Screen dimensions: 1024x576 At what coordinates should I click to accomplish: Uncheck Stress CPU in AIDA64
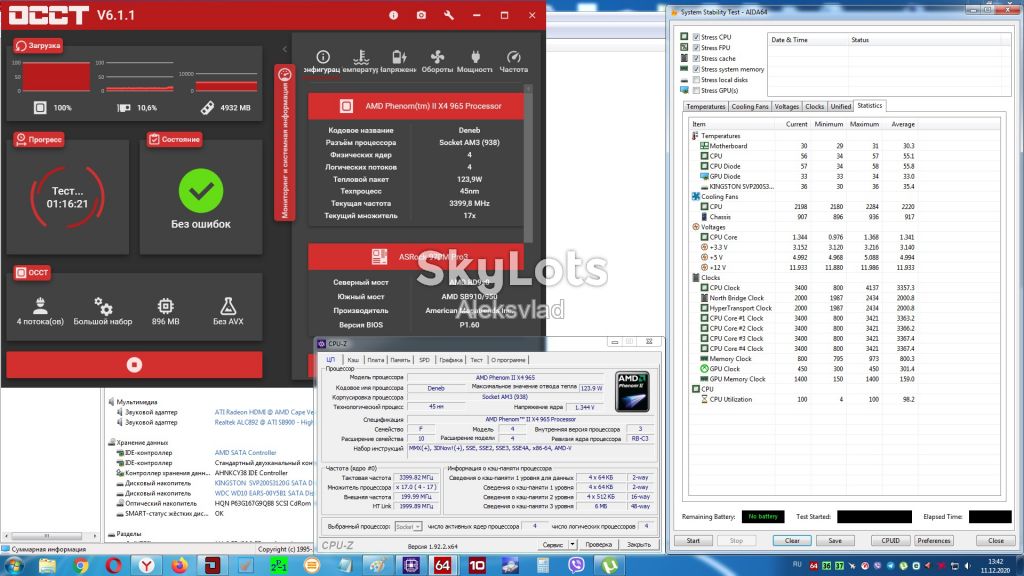[x=696, y=37]
